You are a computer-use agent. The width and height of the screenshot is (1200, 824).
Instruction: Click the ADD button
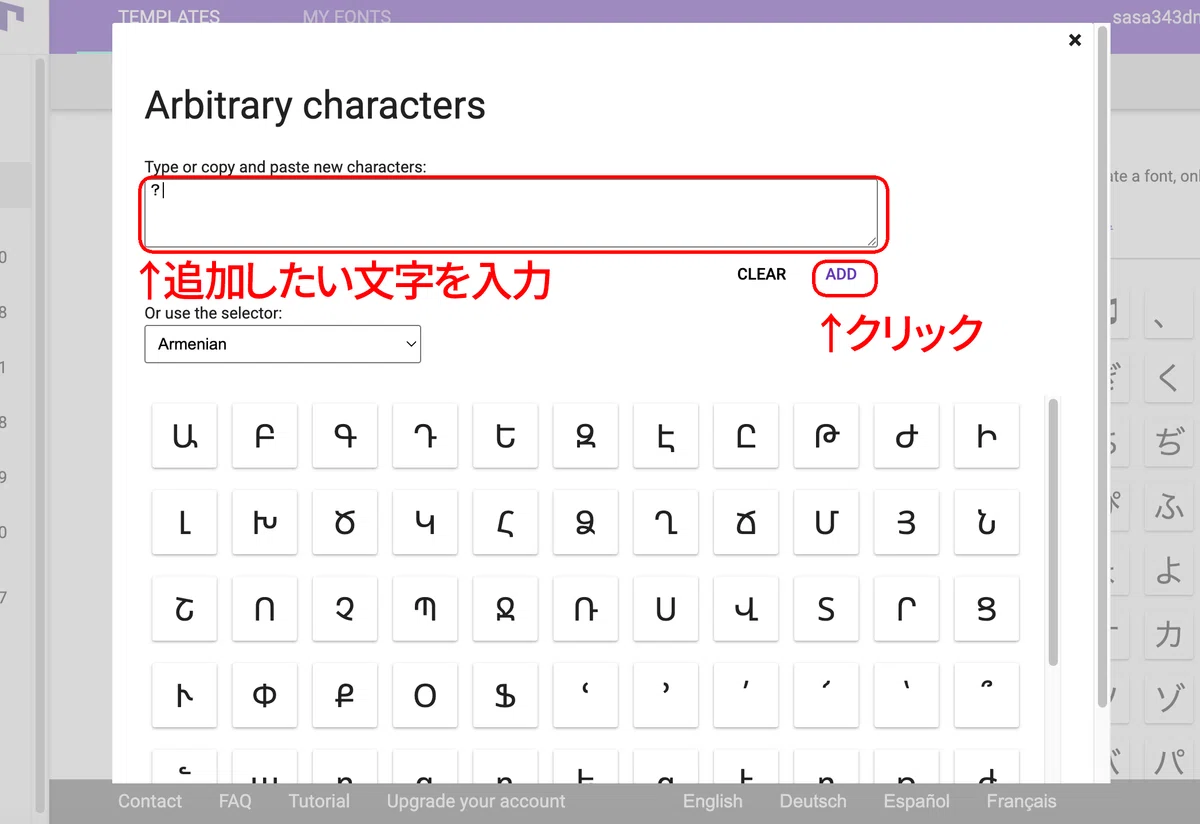click(842, 274)
